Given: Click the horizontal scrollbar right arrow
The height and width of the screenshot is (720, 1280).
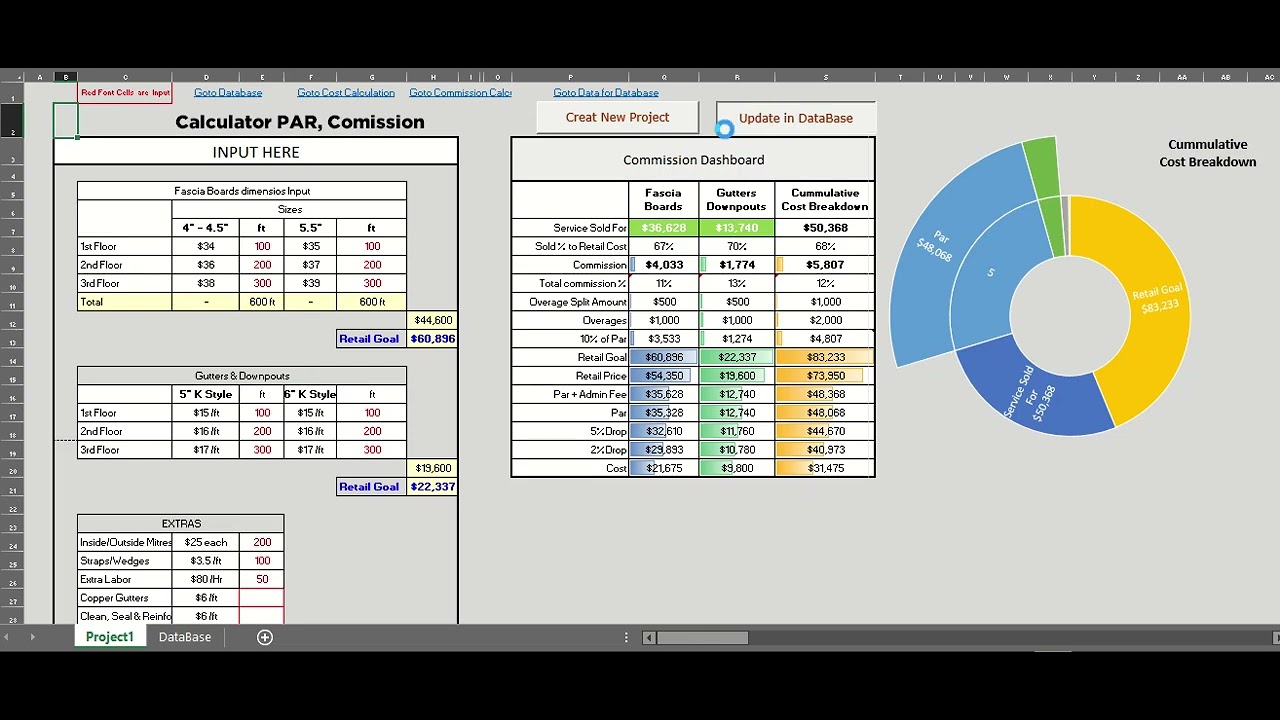Looking at the screenshot, I should (x=1275, y=638).
